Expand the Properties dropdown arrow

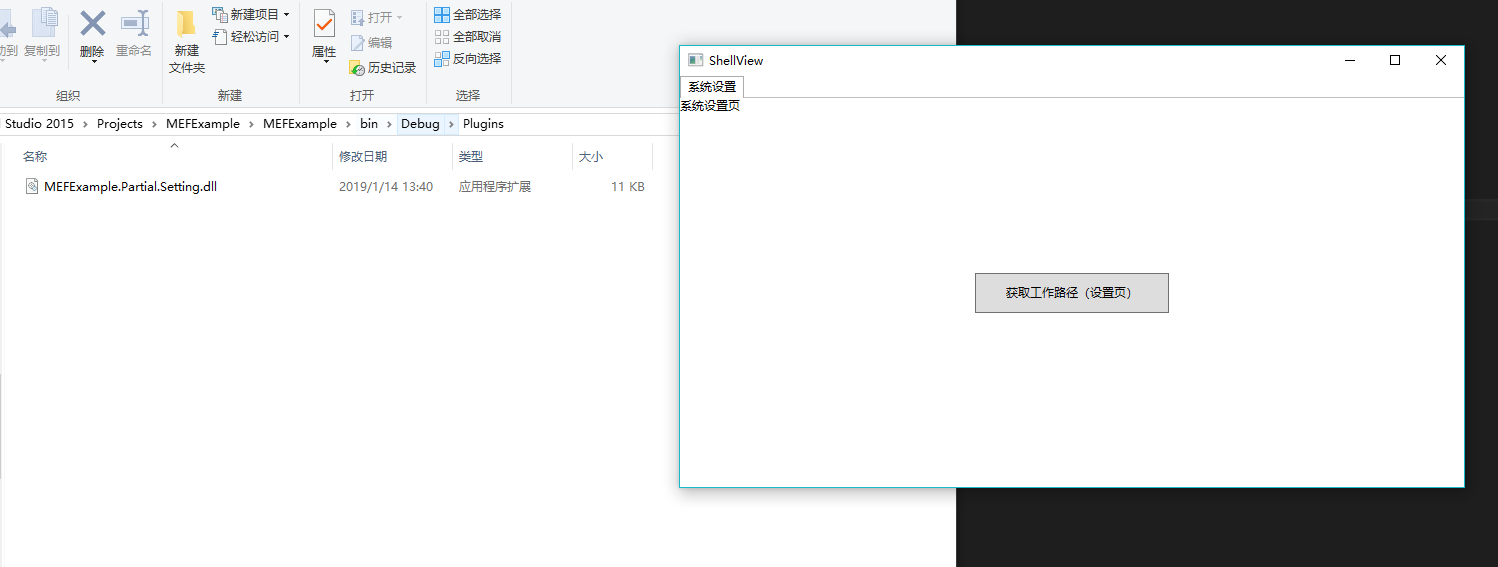pyautogui.click(x=324, y=62)
